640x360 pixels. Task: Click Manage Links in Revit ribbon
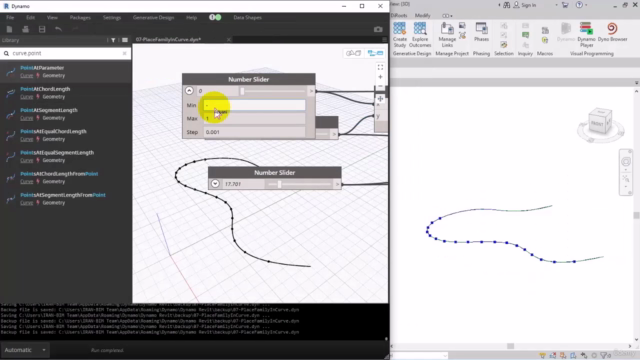click(x=447, y=35)
